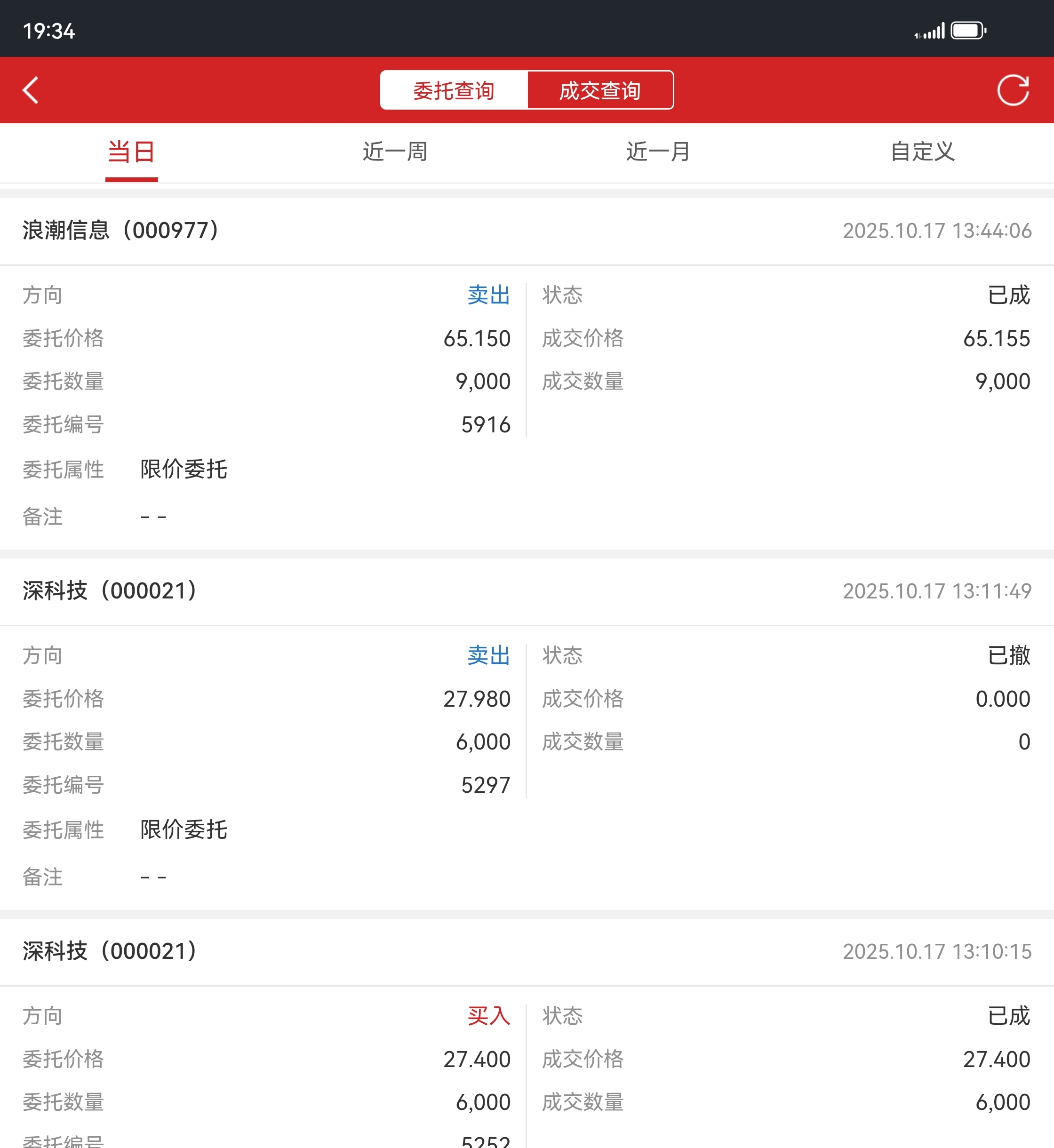
Task: Select the 当日 tab
Action: [x=131, y=152]
